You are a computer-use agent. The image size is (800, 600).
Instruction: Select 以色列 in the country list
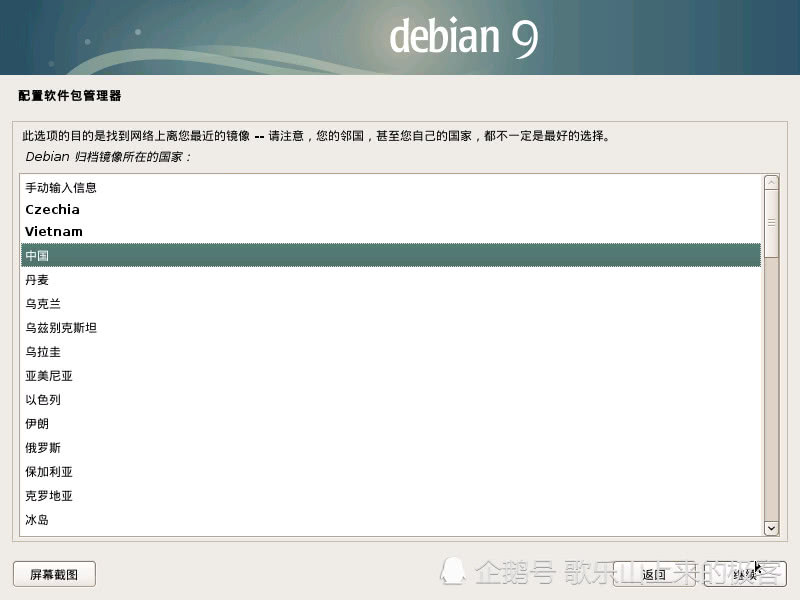click(x=391, y=399)
